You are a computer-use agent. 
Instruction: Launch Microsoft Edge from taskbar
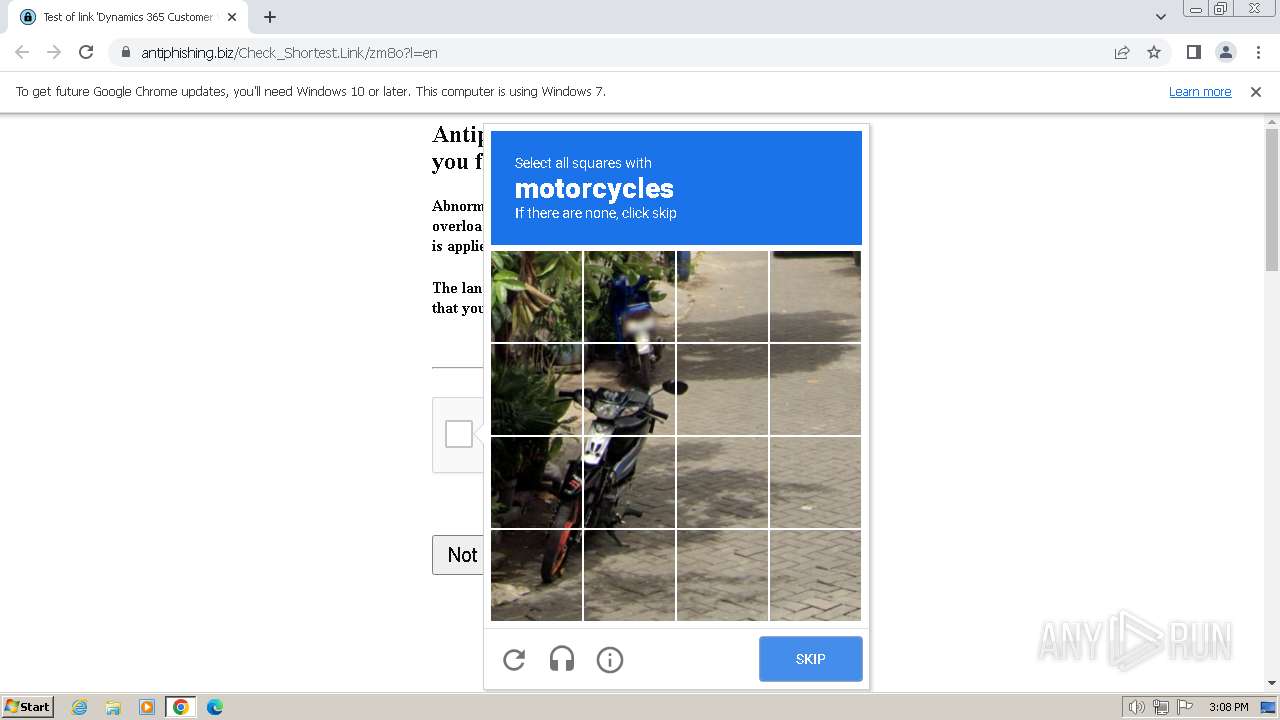pyautogui.click(x=215, y=707)
